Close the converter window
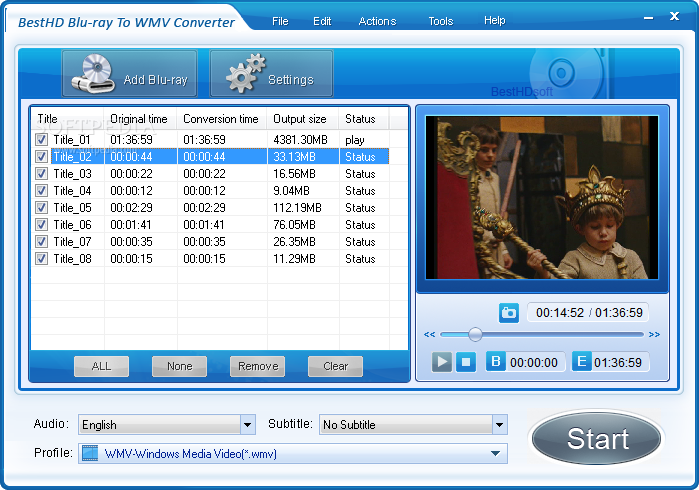This screenshot has height=490, width=699. (674, 16)
